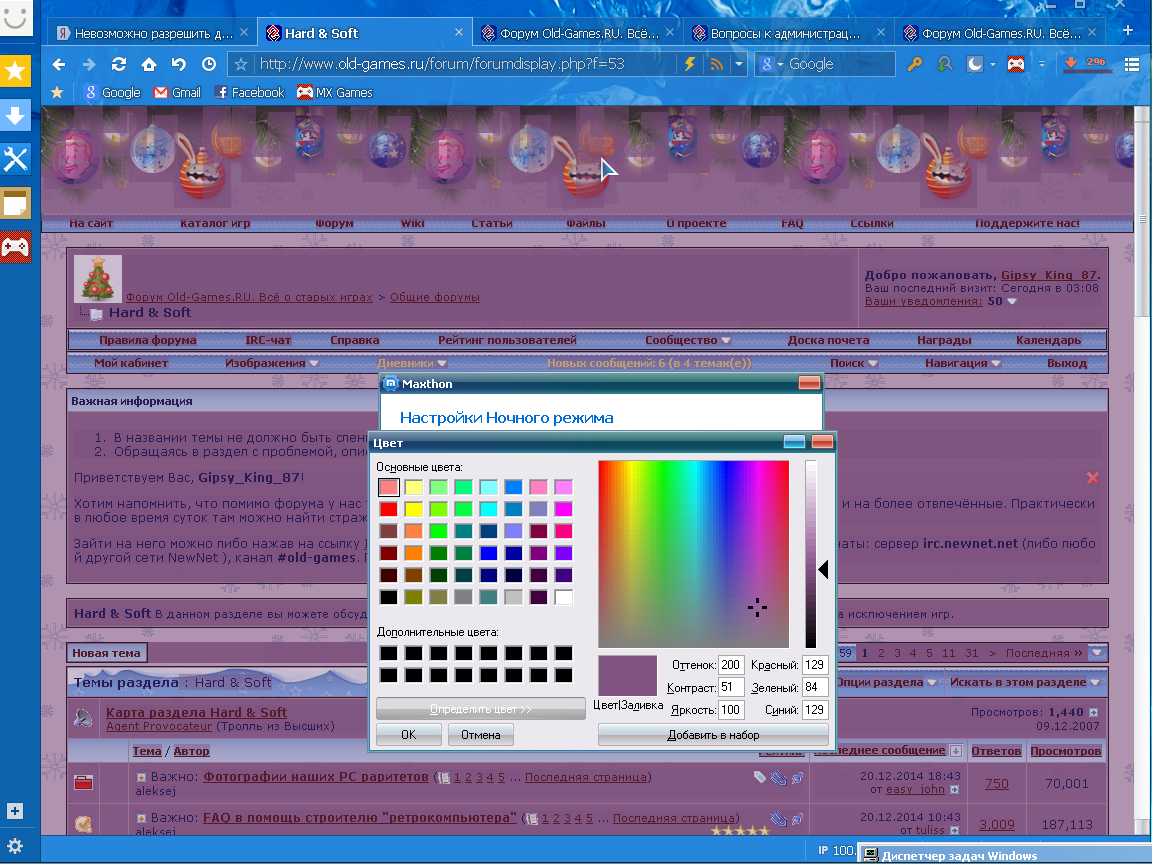Open the gamepad icon in the sidebar
1152x864 pixels.
click(x=15, y=248)
